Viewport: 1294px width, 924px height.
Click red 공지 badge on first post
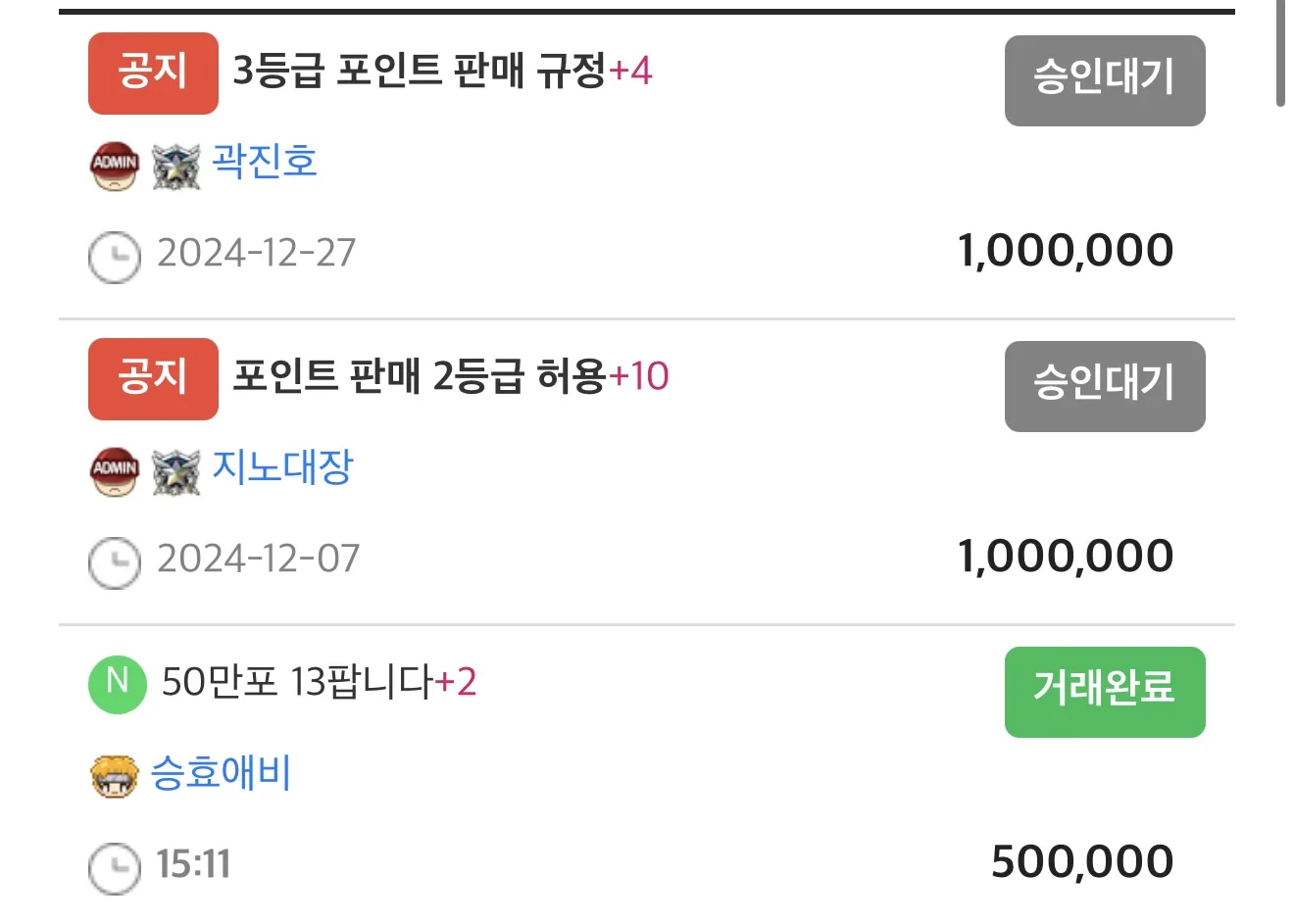(153, 73)
